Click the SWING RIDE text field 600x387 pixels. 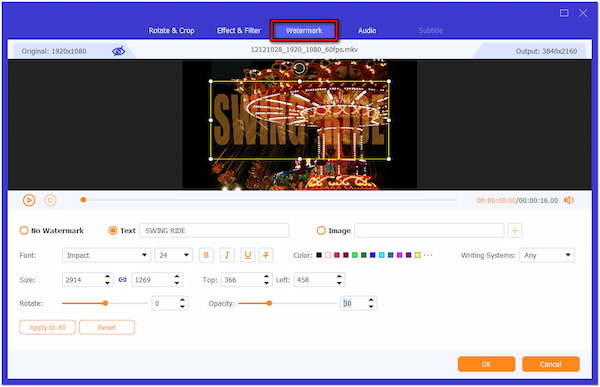[x=214, y=230]
